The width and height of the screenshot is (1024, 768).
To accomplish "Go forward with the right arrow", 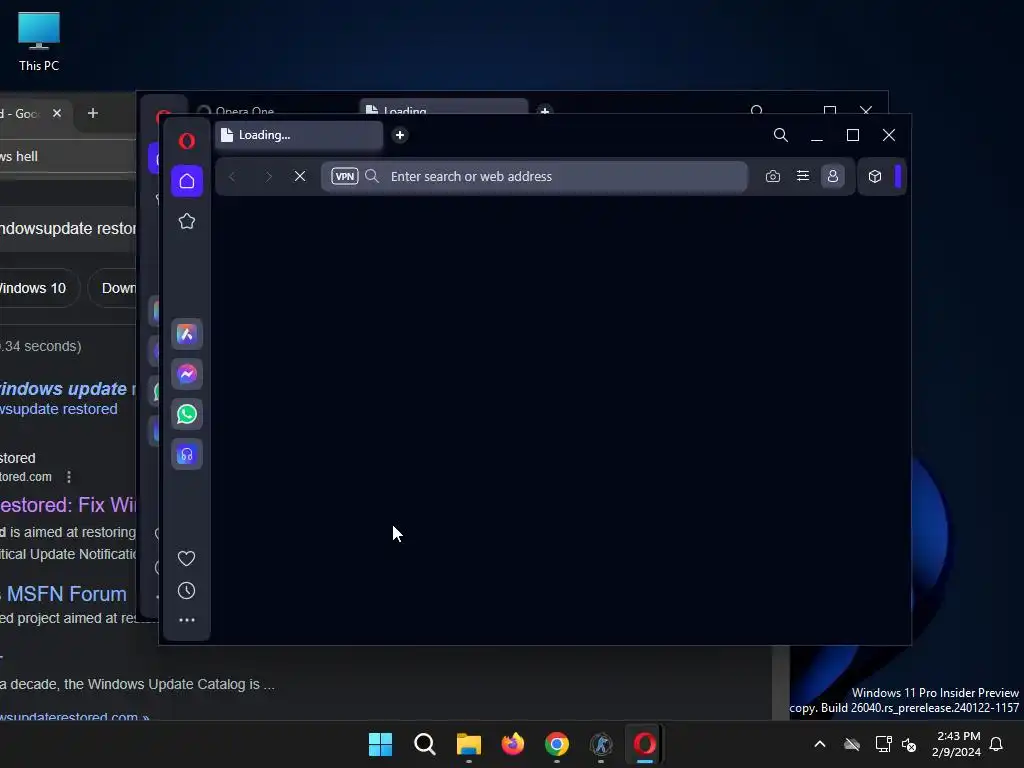I will pos(268,176).
